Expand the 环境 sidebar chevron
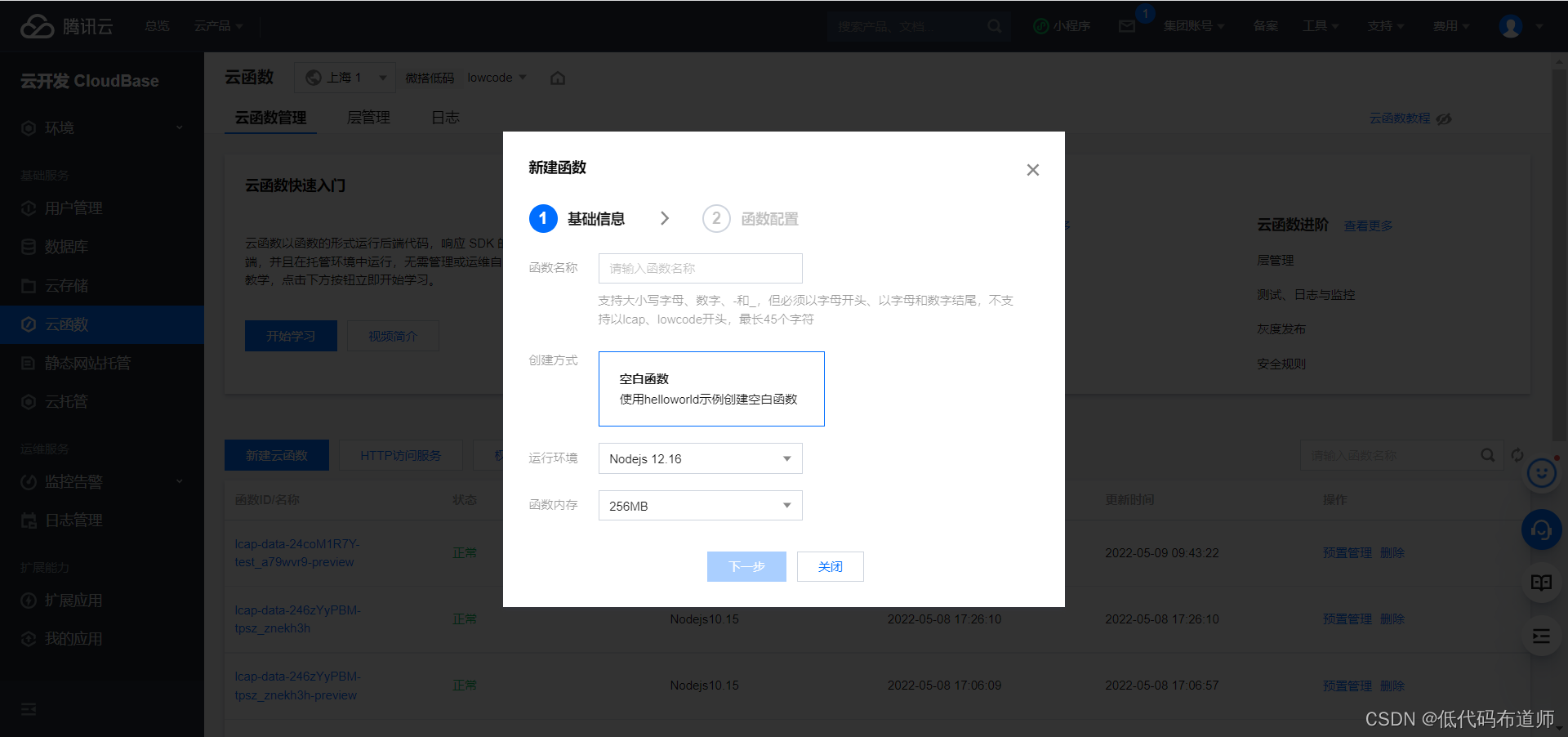The width and height of the screenshot is (1568, 737). click(x=180, y=128)
